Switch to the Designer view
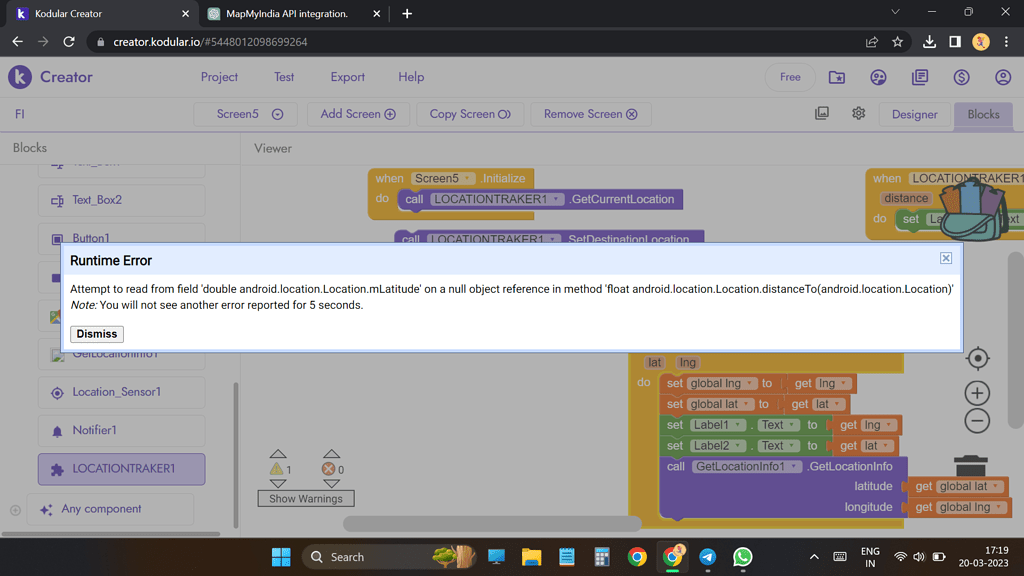1024x576 pixels. click(x=914, y=114)
